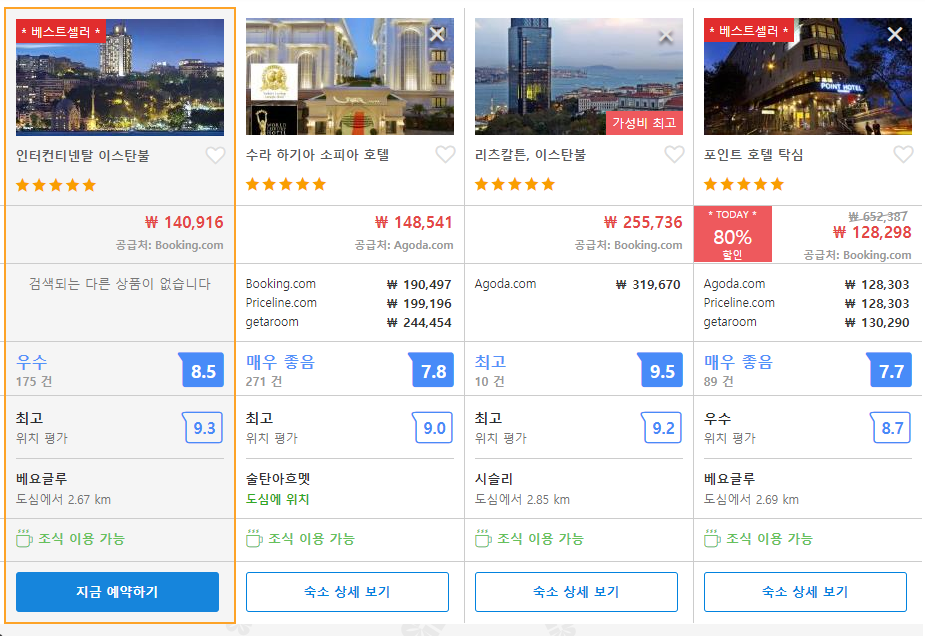Remove 포인트 호텔 탁심 card with X
The image size is (925, 636).
click(x=894, y=34)
